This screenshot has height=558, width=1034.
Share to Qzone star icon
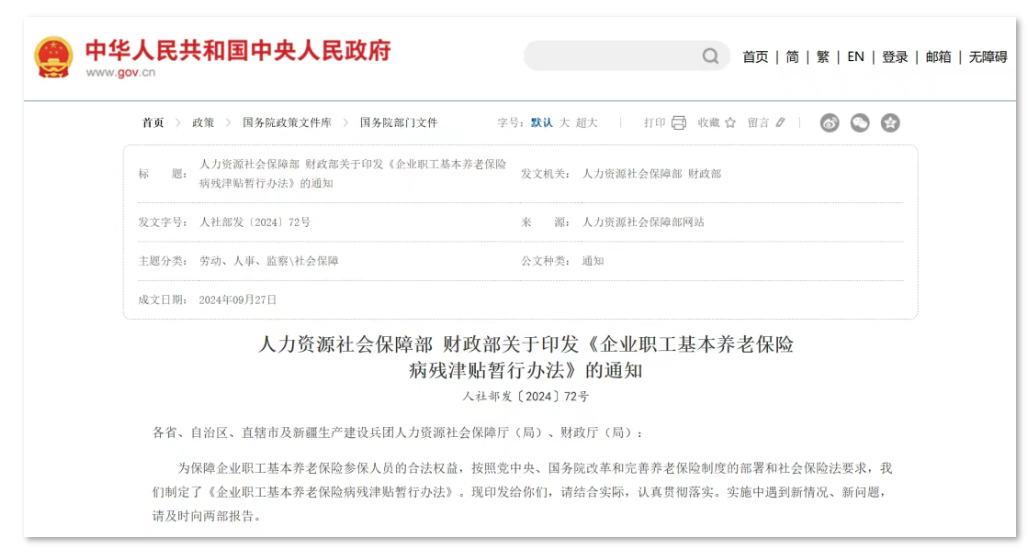(890, 123)
